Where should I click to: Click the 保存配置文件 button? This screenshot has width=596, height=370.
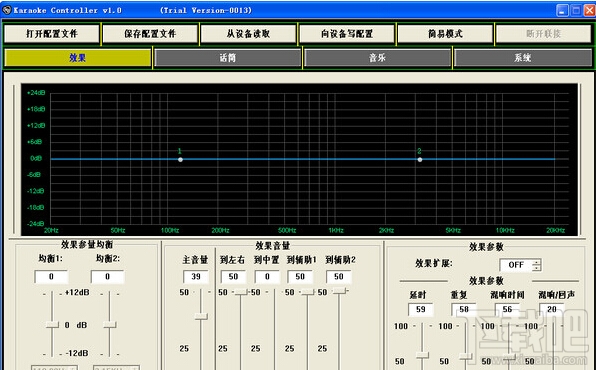point(150,34)
